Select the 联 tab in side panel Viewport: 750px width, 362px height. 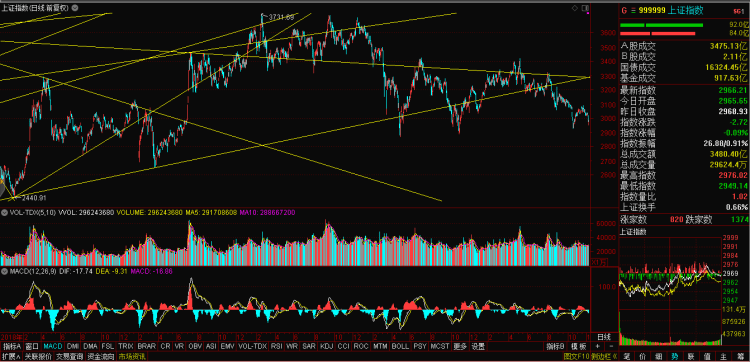(691, 356)
